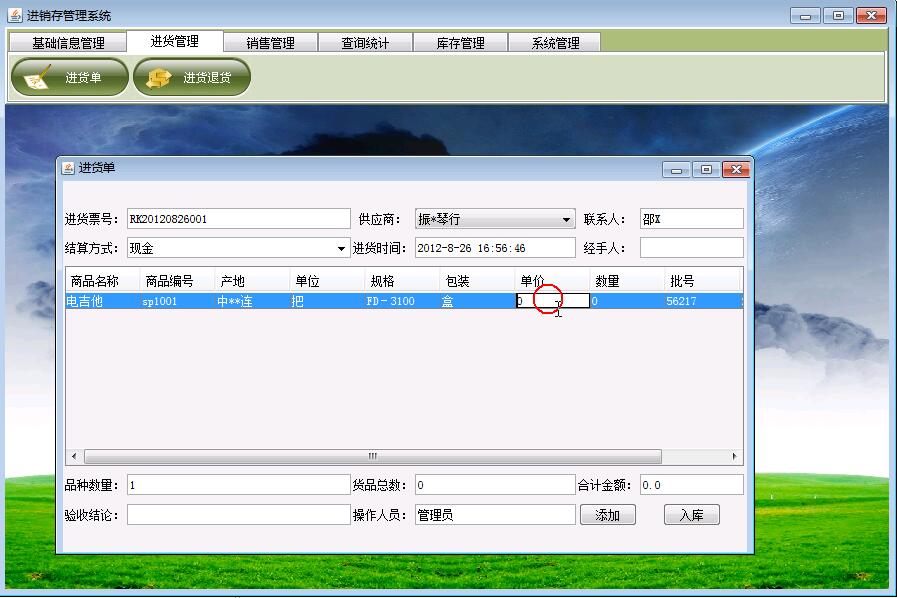Focus the 货品总数 field
Image resolution: width=897 pixels, height=598 pixels.
pos(495,485)
